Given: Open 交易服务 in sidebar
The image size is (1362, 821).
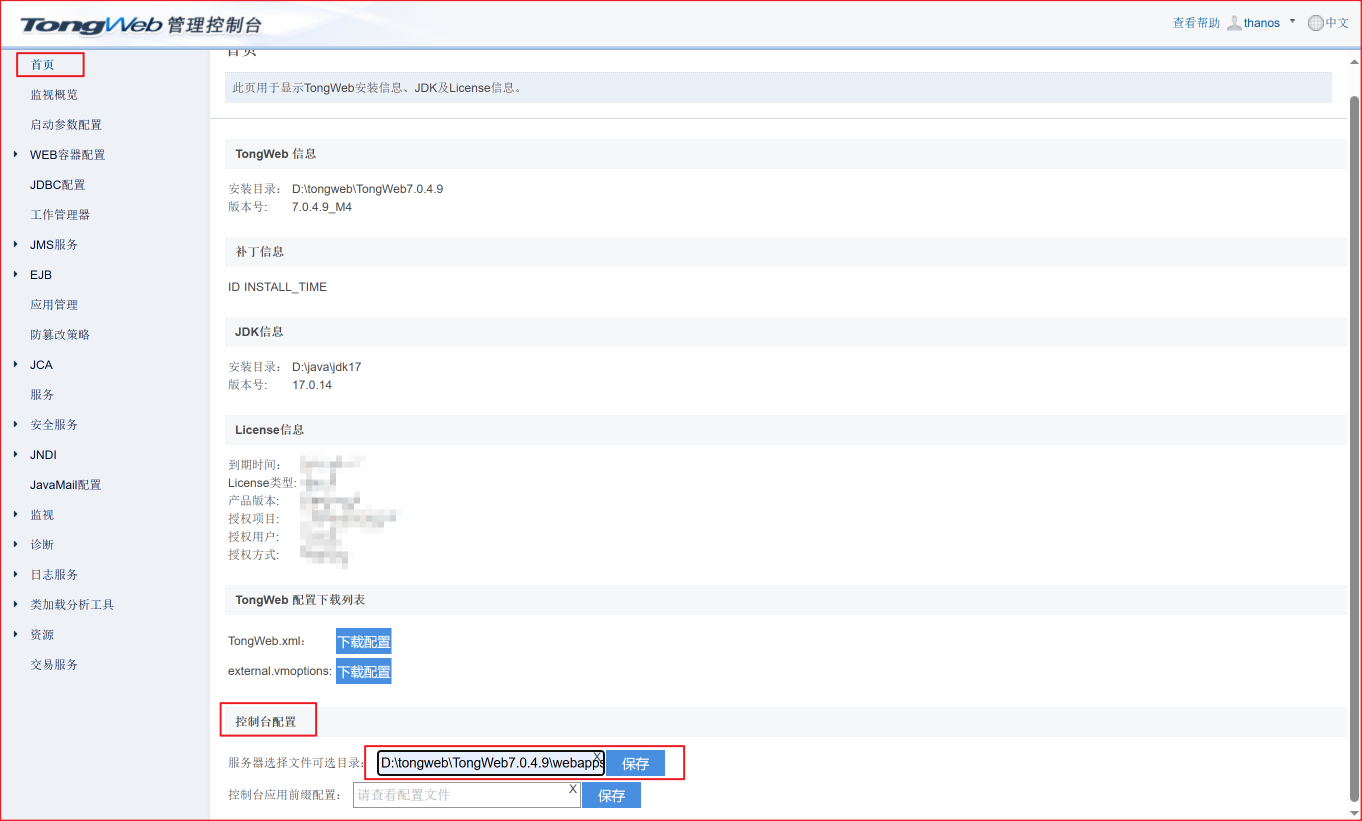Looking at the screenshot, I should 54,665.
